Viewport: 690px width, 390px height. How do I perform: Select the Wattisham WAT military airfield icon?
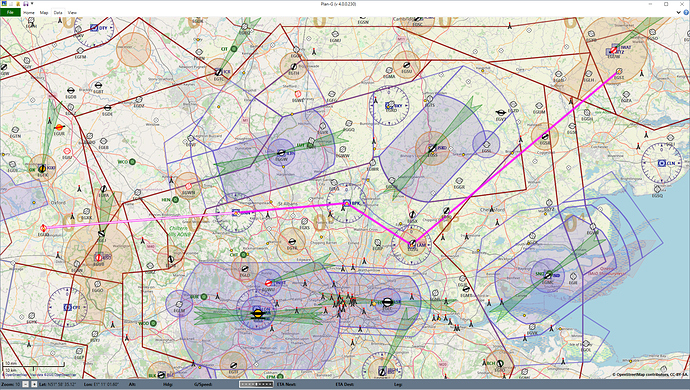(x=614, y=51)
